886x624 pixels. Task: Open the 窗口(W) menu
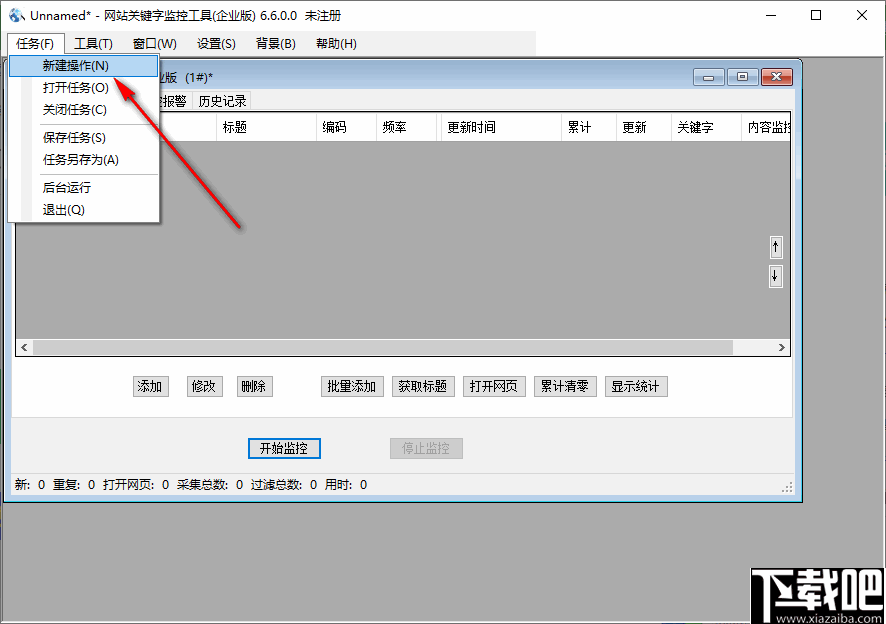pyautogui.click(x=152, y=43)
